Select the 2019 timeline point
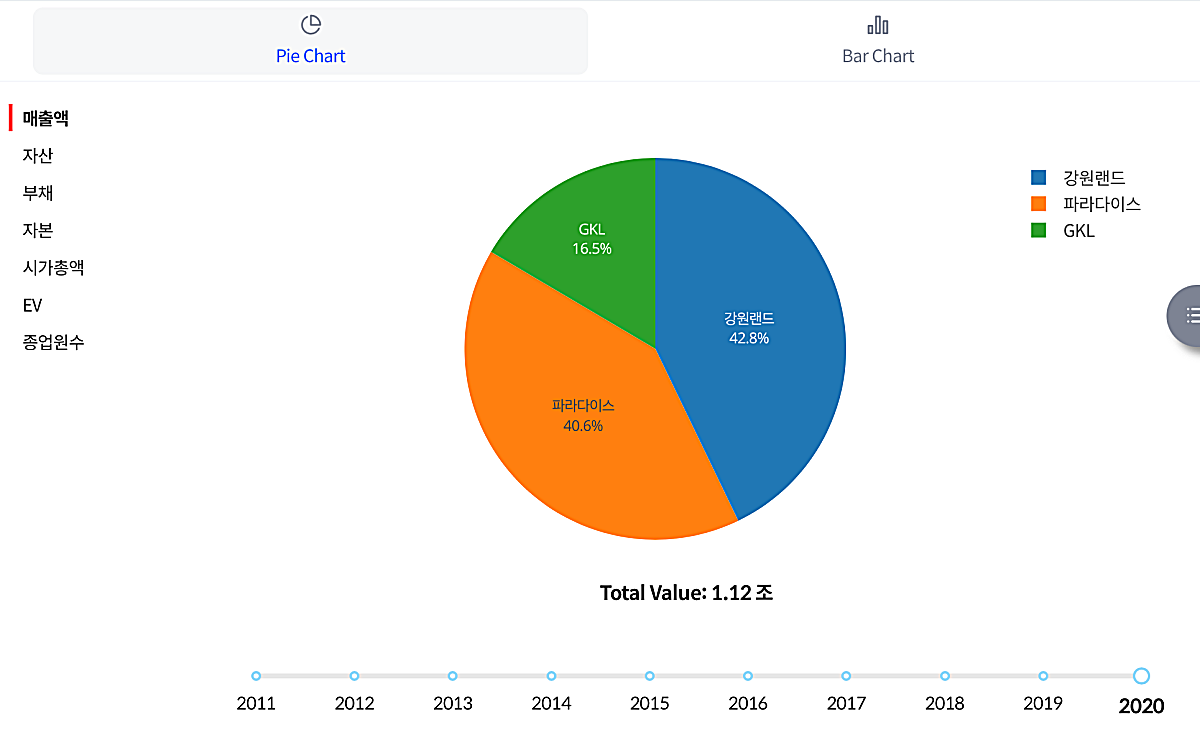 (1043, 676)
